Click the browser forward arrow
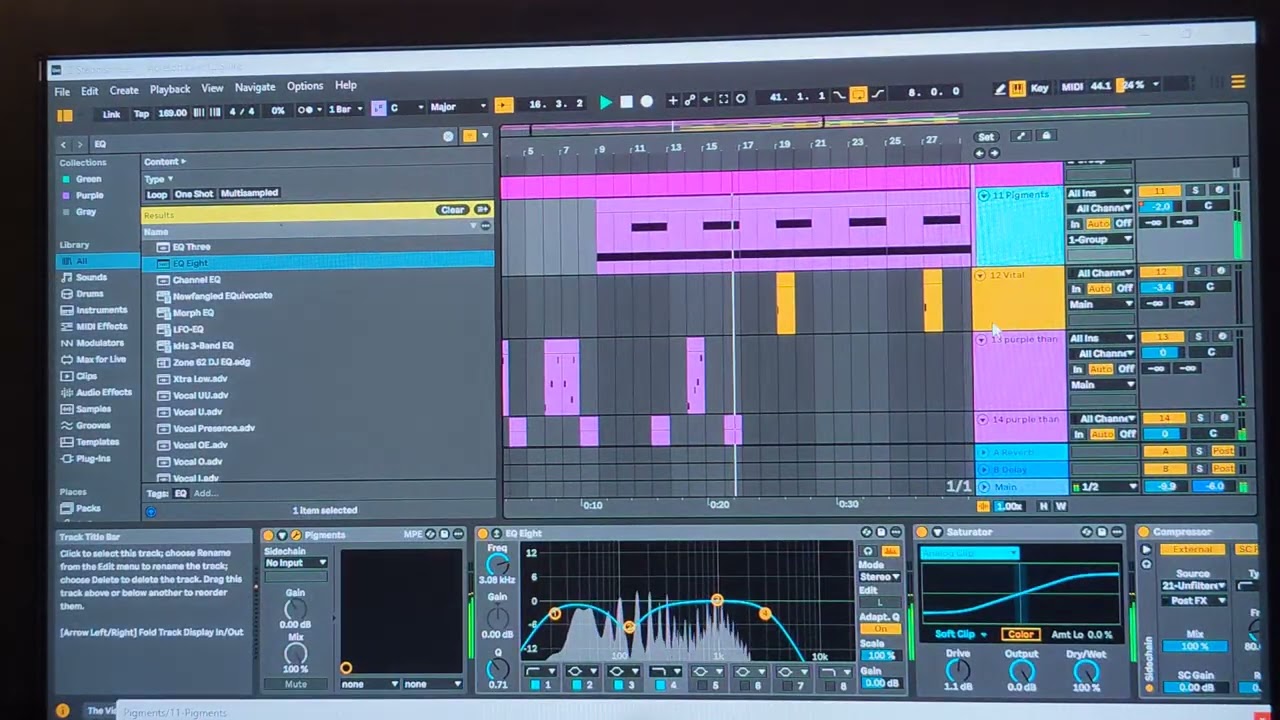 (80, 145)
